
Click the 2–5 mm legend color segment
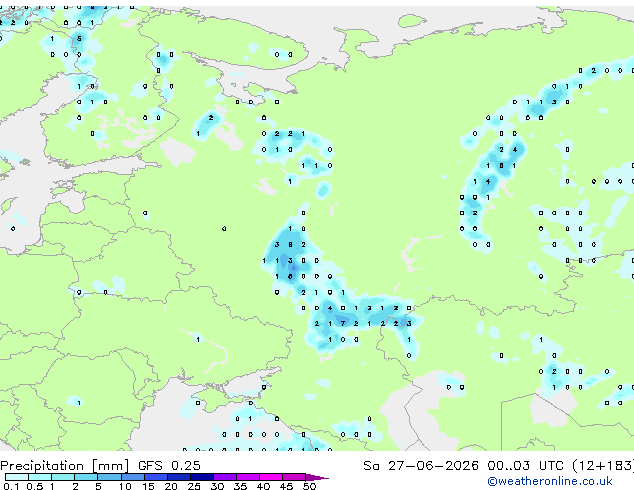click(x=86, y=477)
